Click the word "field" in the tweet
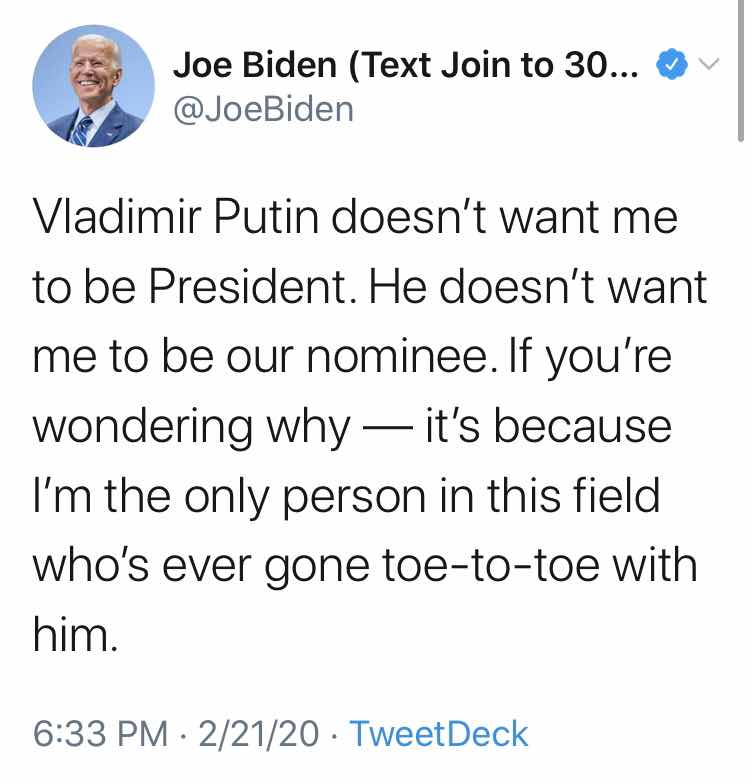 pyautogui.click(x=610, y=497)
